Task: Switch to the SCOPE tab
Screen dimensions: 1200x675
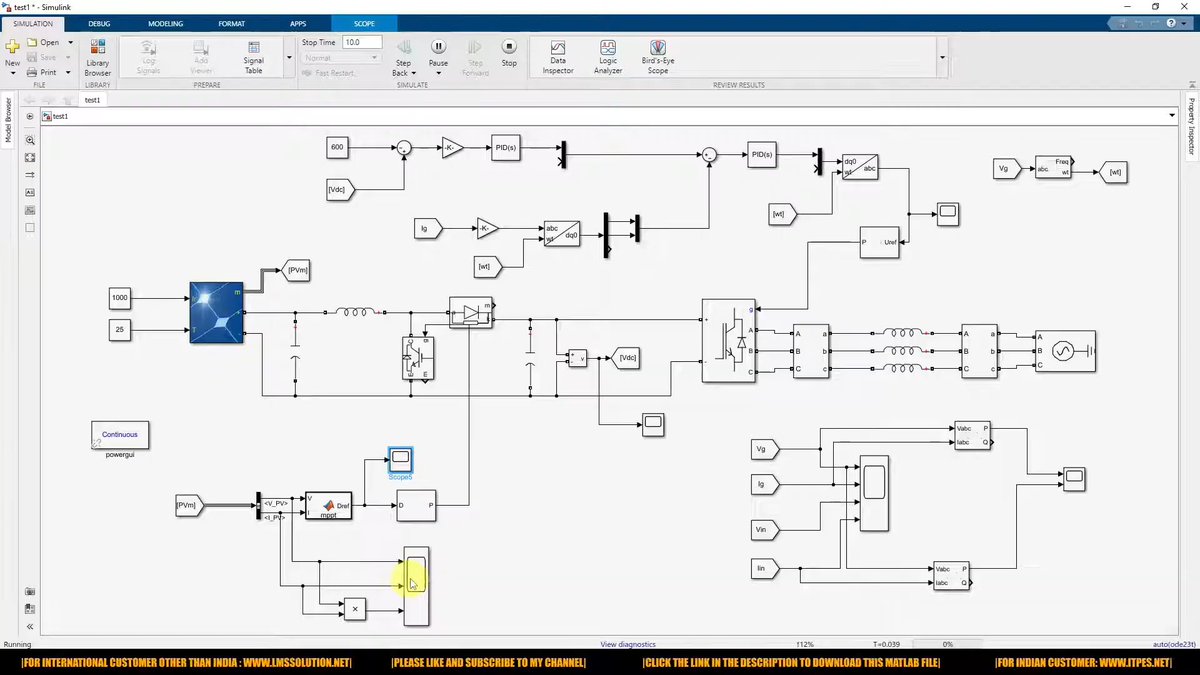Action: point(365,23)
